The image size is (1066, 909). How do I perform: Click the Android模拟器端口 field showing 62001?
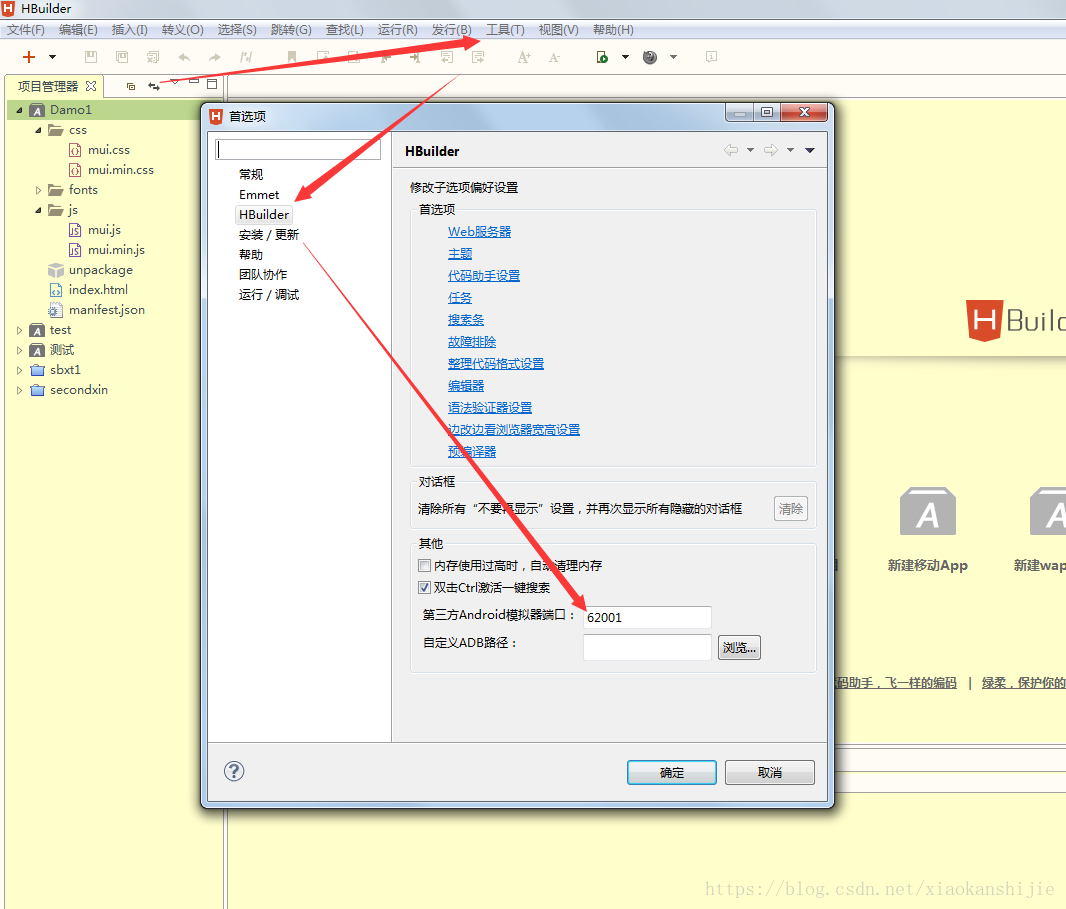[647, 617]
